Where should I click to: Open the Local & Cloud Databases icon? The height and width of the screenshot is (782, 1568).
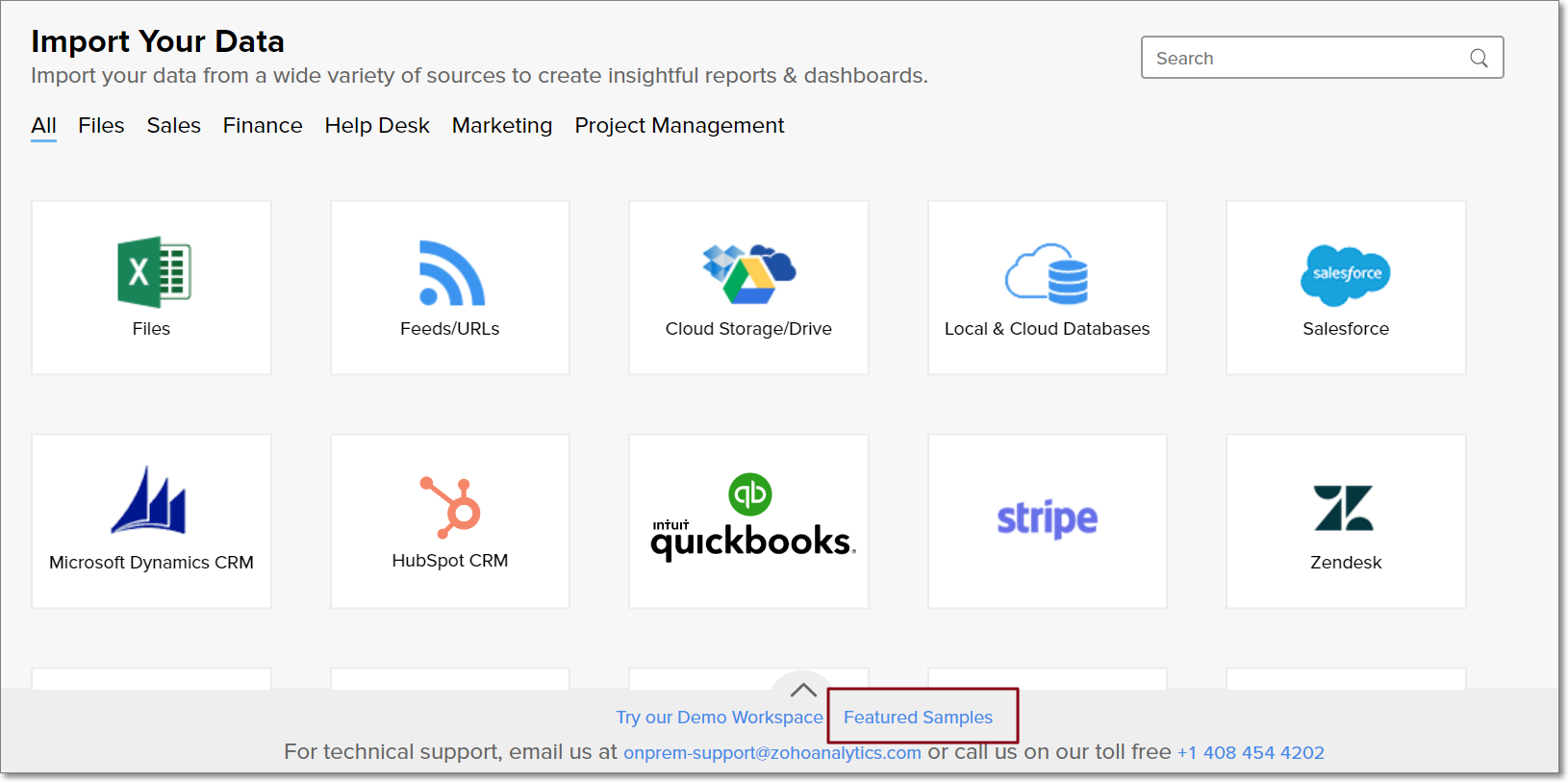click(x=1047, y=273)
